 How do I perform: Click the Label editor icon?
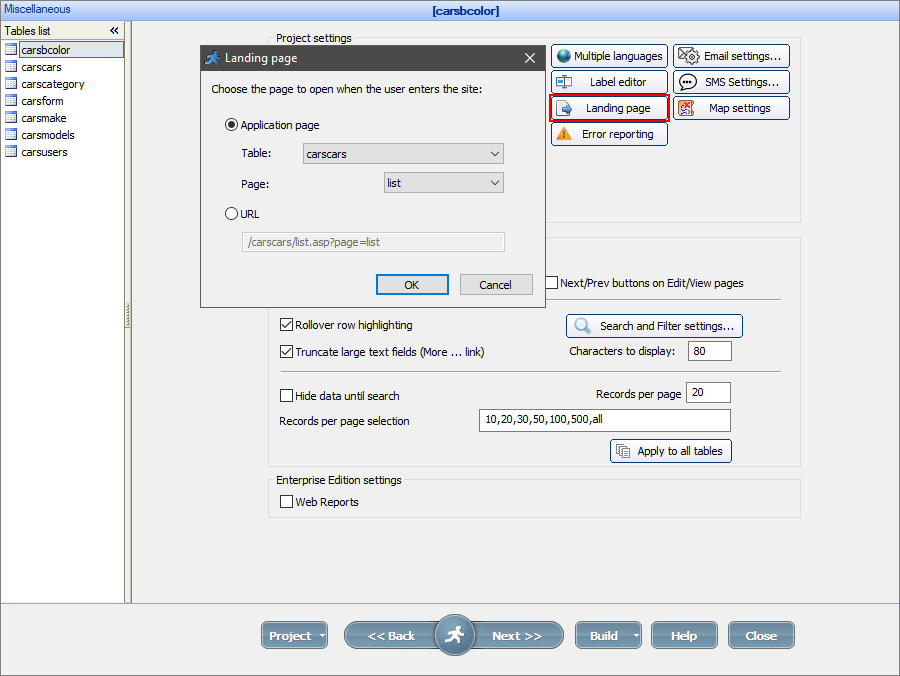(x=562, y=81)
